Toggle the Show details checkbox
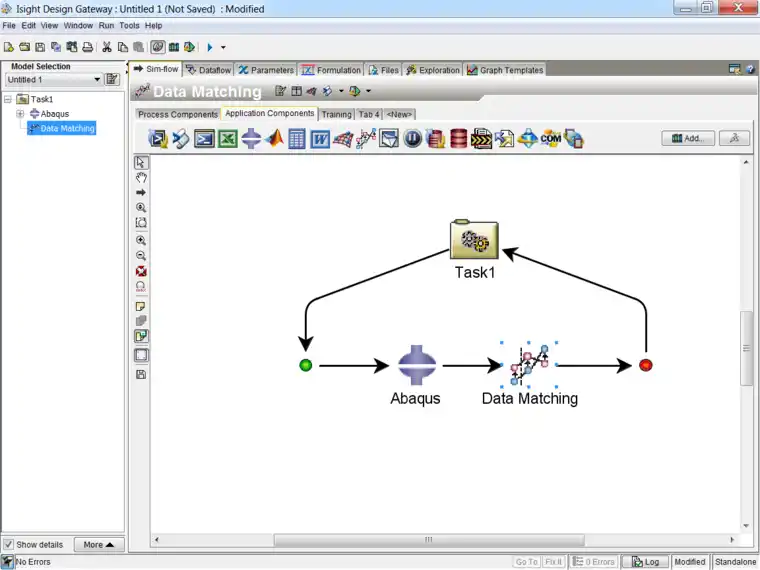 (x=9, y=544)
